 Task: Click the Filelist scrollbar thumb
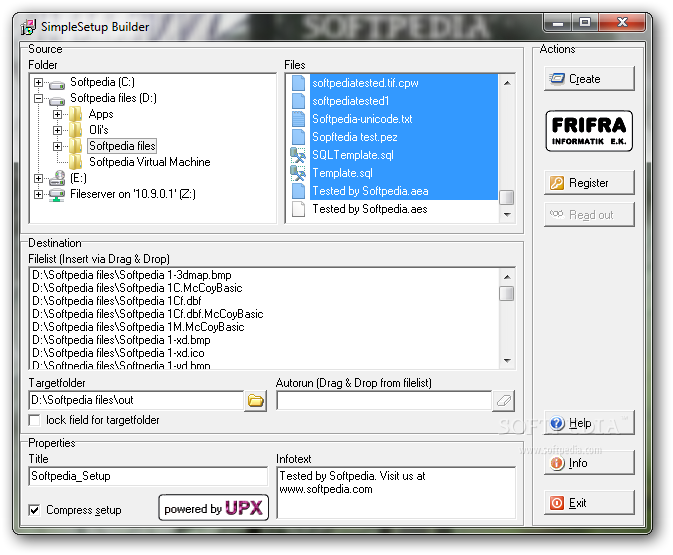tap(507, 294)
